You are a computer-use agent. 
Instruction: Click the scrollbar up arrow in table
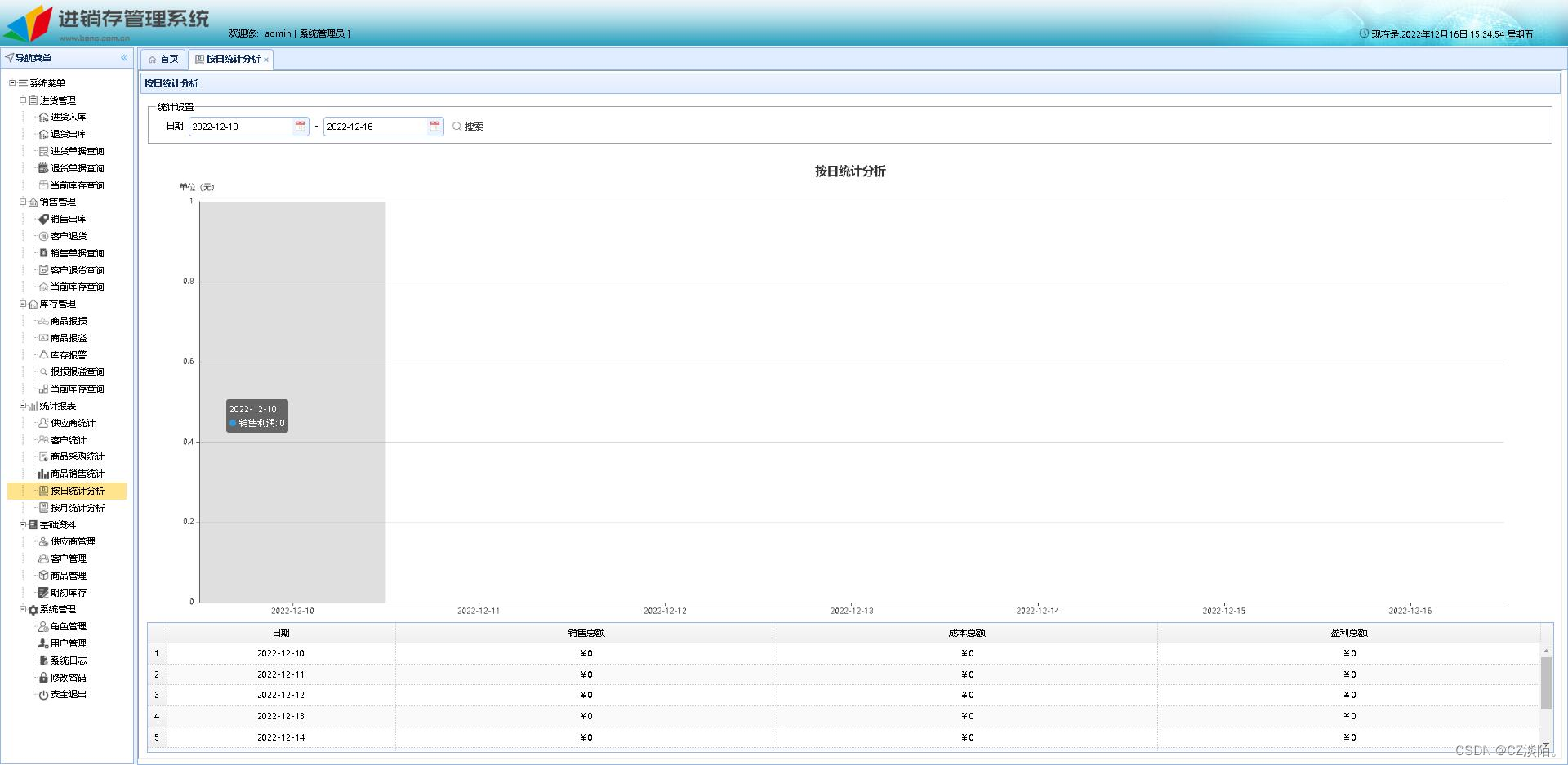[1546, 651]
